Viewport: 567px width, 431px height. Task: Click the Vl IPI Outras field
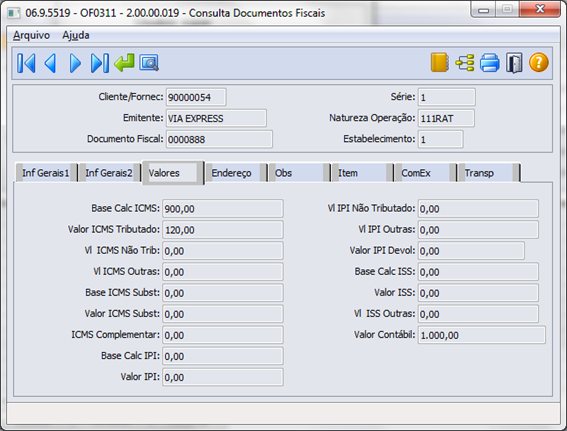click(x=478, y=230)
